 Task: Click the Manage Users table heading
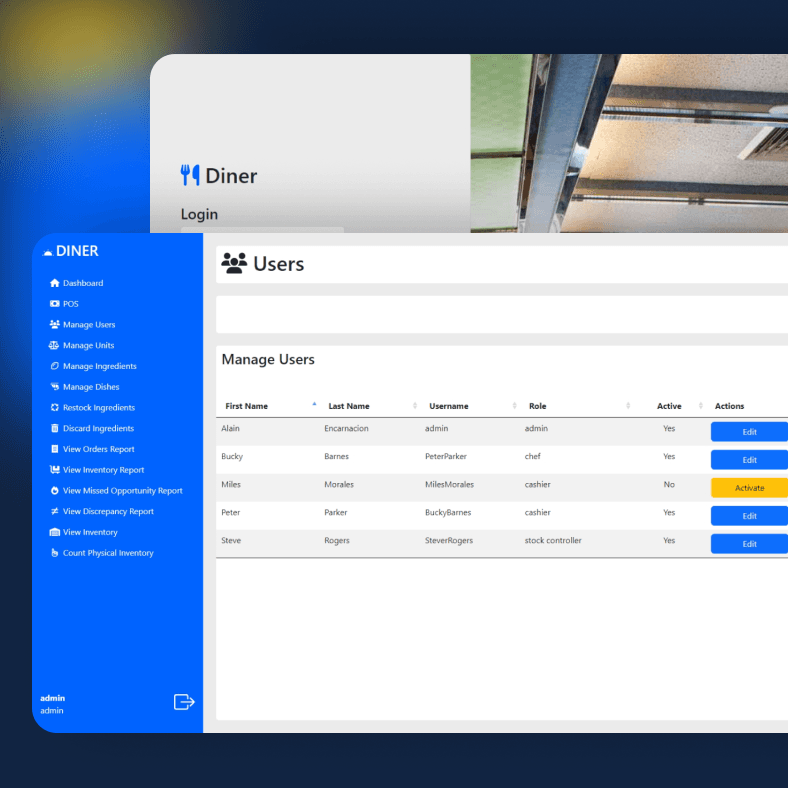pos(268,359)
